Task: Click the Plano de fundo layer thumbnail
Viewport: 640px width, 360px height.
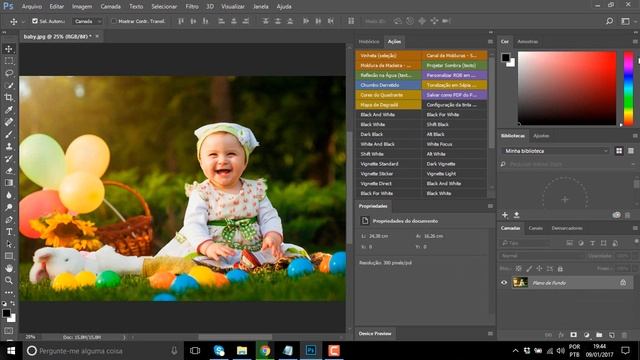Action: coord(520,282)
